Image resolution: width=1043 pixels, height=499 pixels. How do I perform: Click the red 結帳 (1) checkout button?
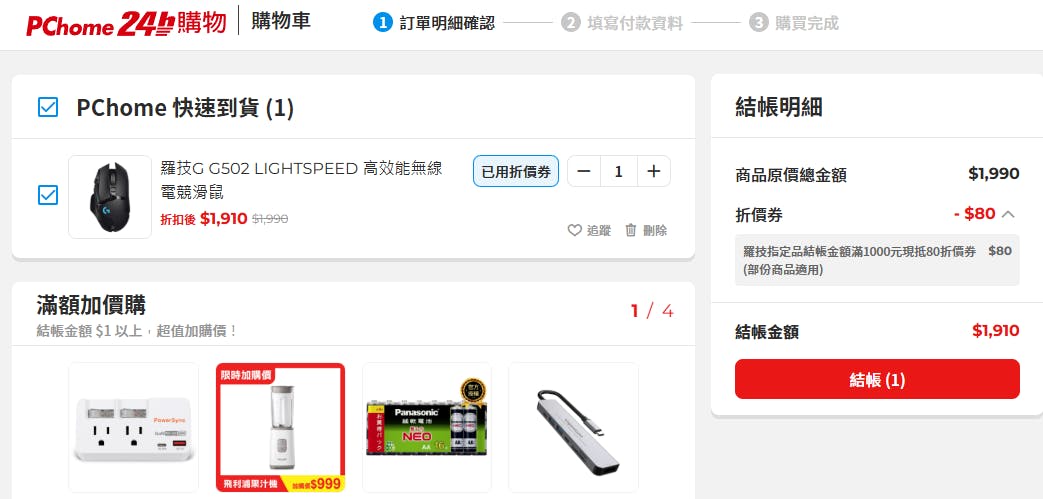[x=877, y=379]
